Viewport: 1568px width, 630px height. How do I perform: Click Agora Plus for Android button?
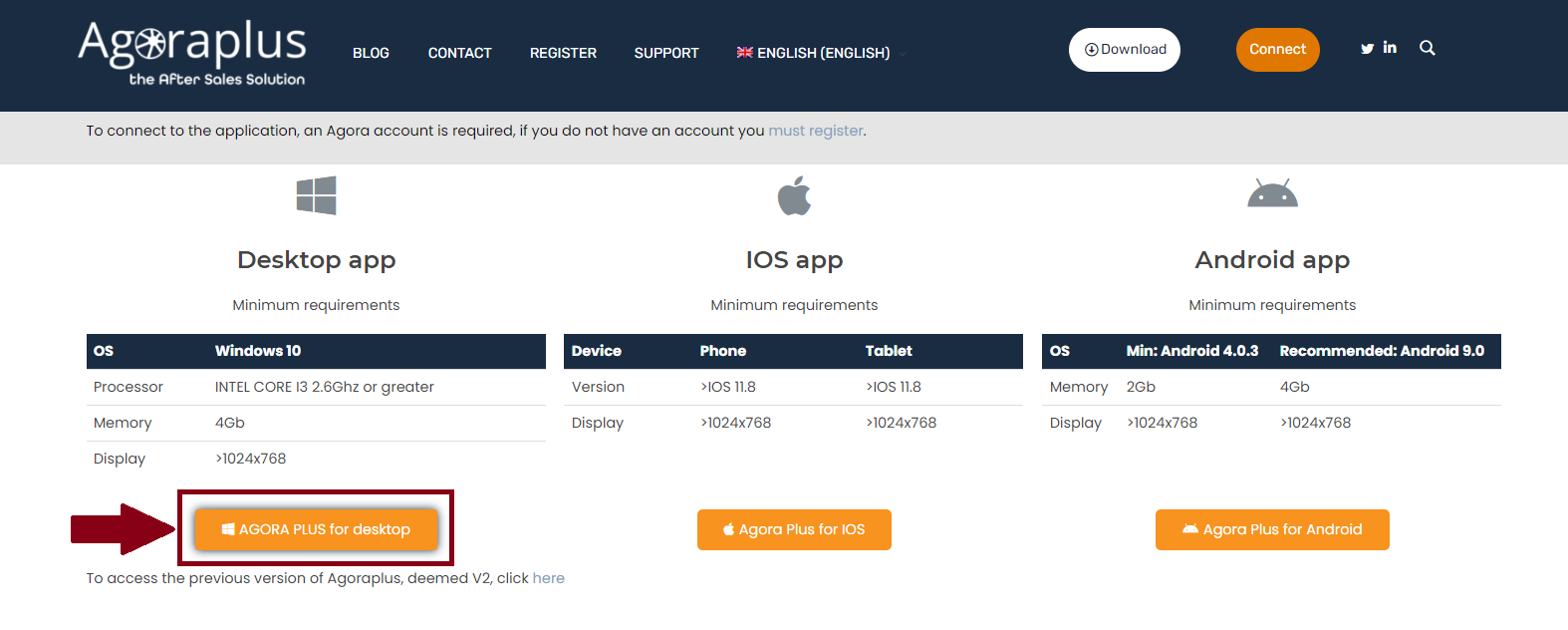[x=1272, y=529]
